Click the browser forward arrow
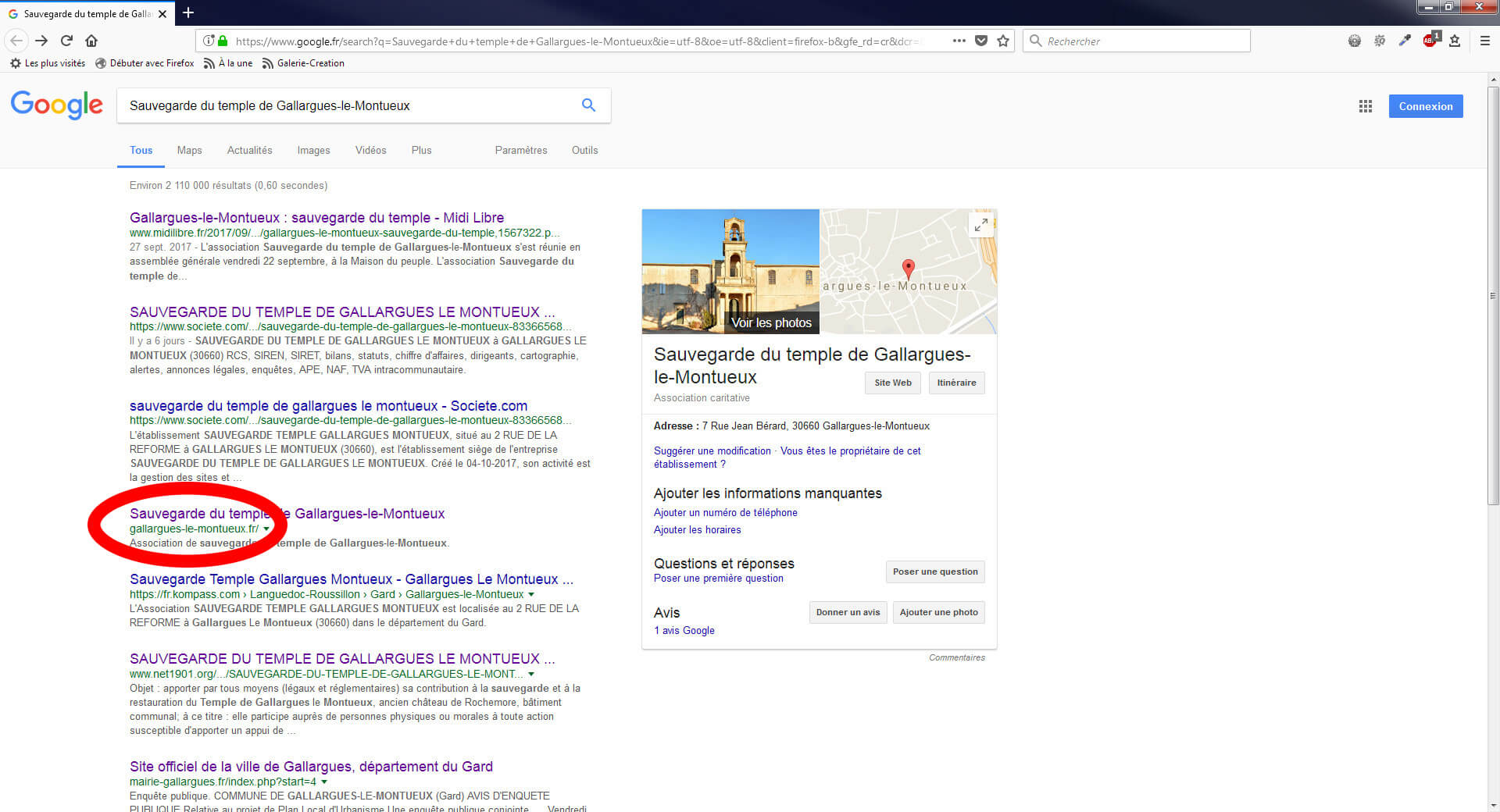 [x=41, y=41]
